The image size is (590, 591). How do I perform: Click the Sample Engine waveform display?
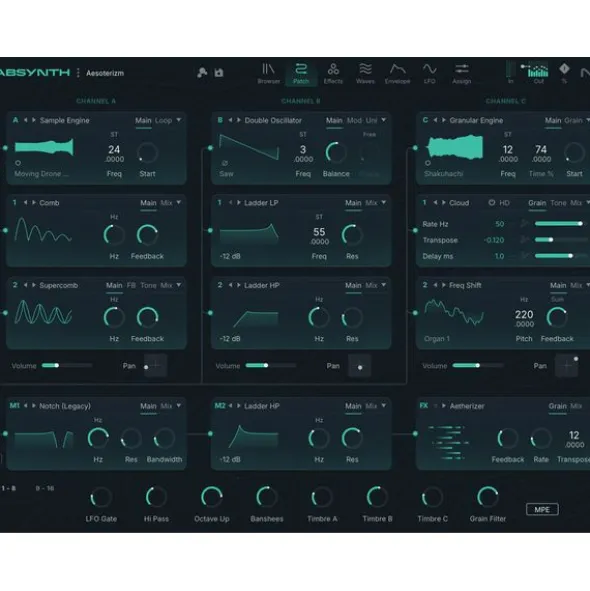[x=44, y=147]
